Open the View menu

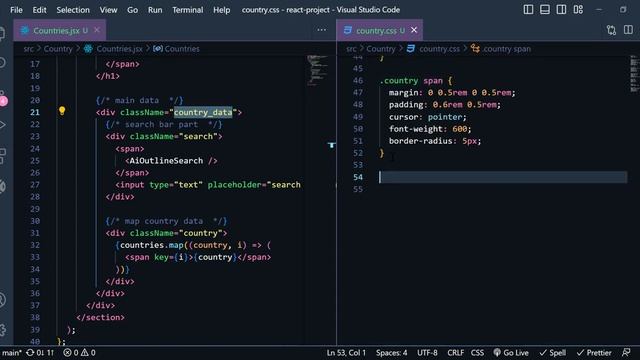coord(109,10)
